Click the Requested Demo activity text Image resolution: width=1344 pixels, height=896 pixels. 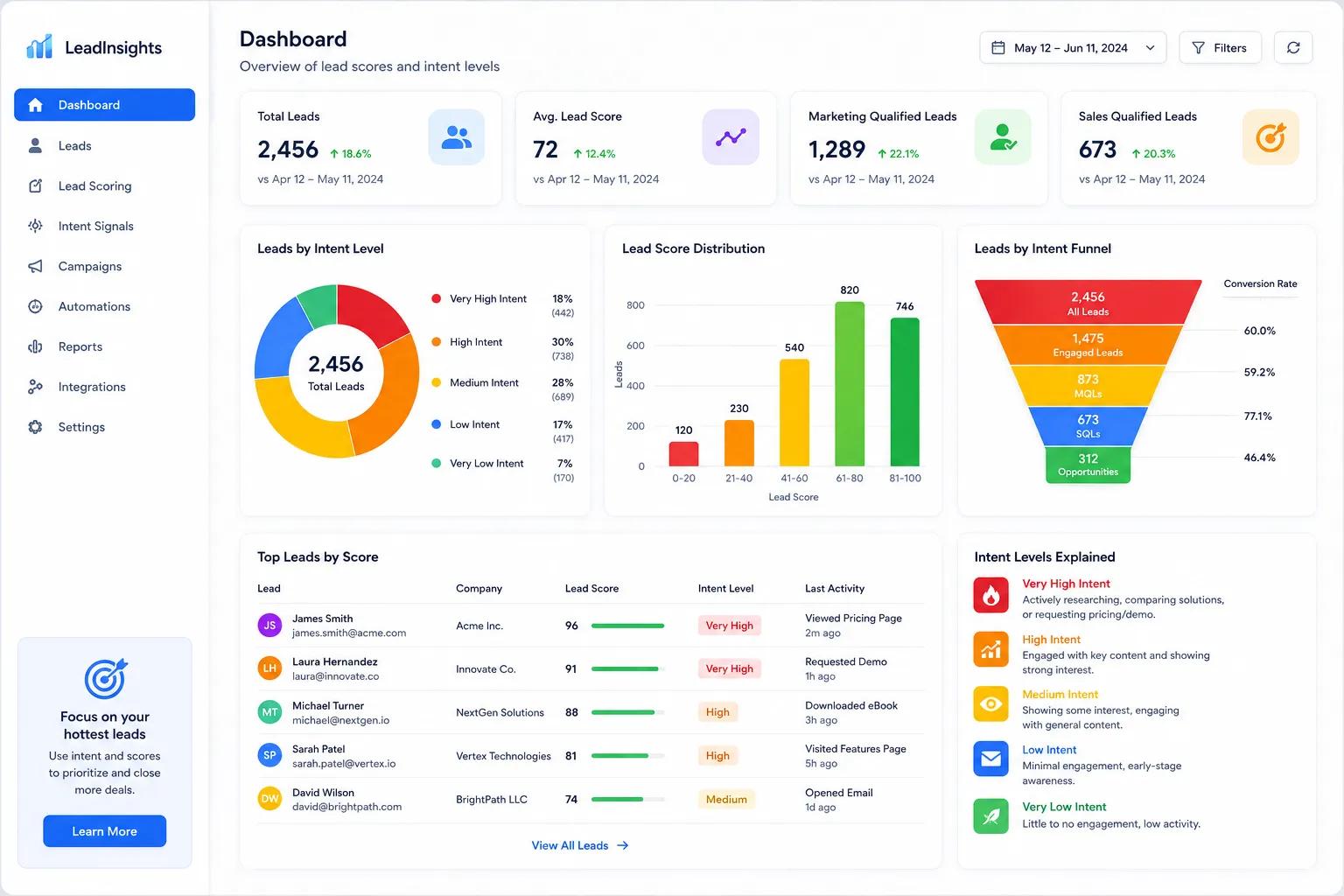pos(846,661)
